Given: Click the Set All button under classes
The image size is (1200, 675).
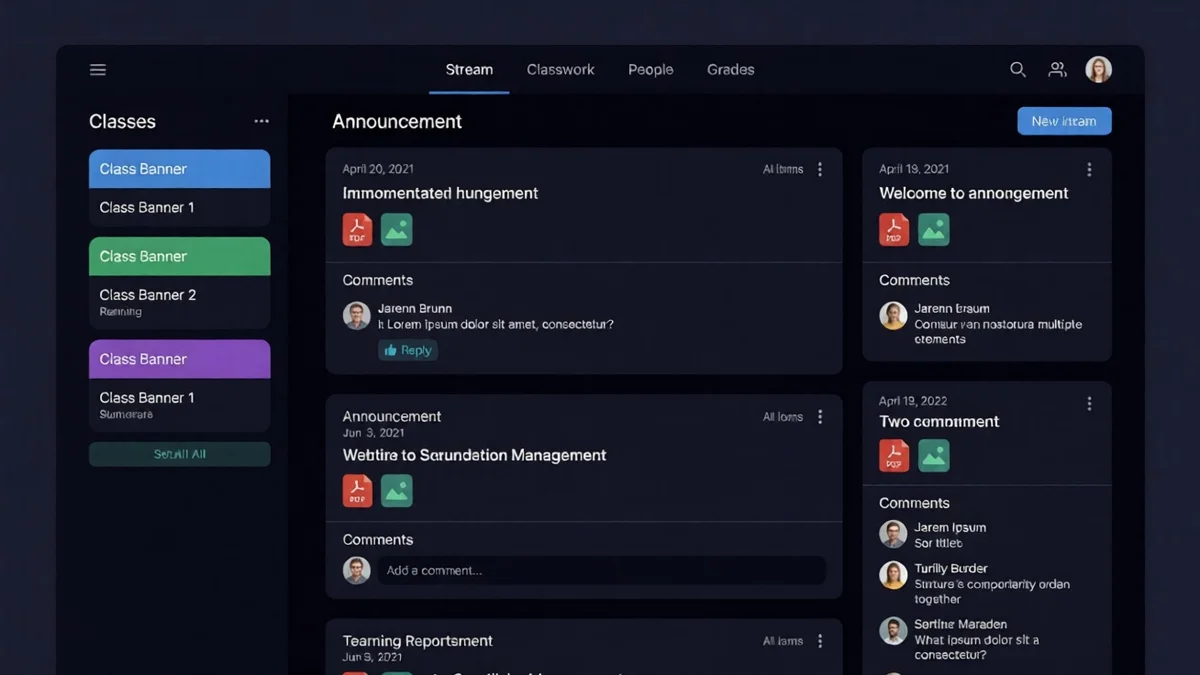Looking at the screenshot, I should click(180, 454).
